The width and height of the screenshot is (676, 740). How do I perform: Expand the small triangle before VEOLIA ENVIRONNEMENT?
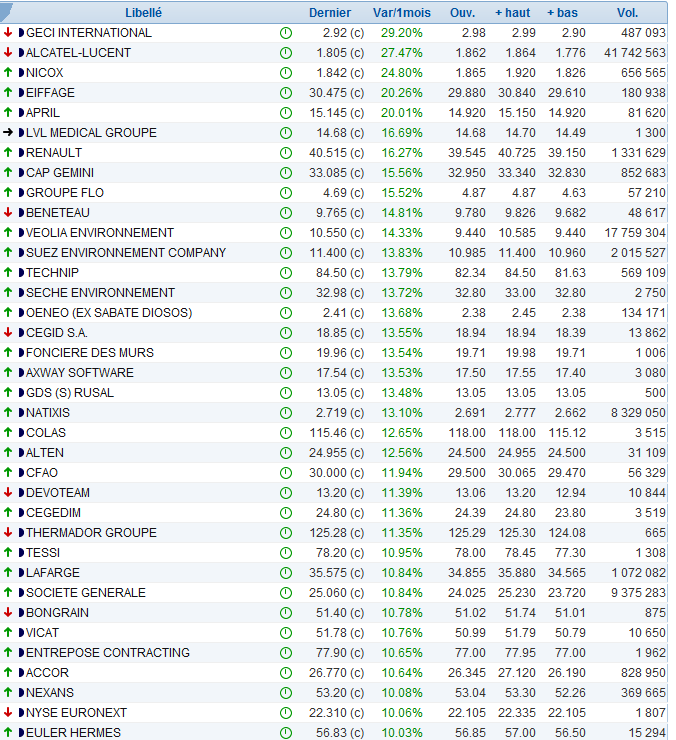[21, 233]
